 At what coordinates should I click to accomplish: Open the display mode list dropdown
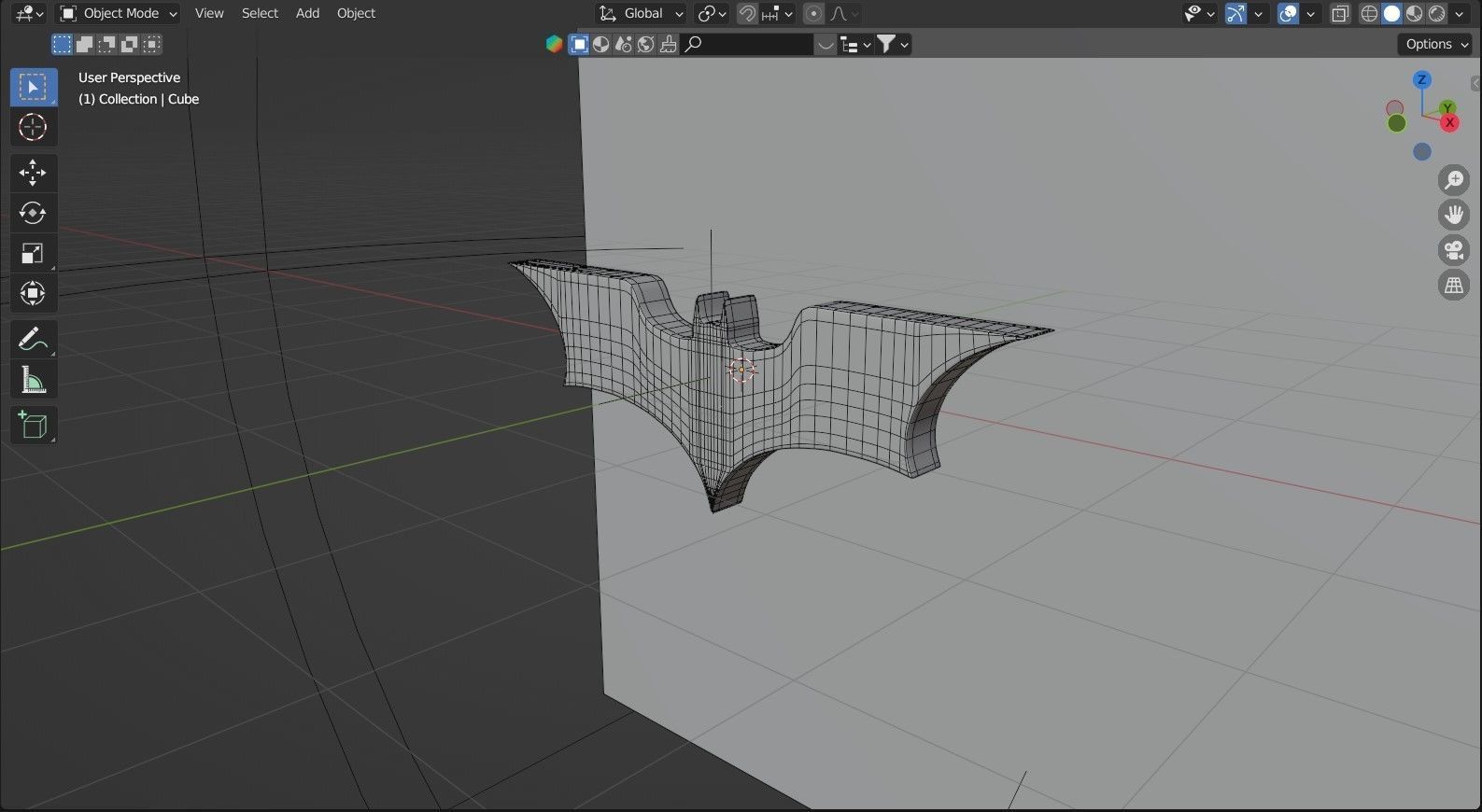click(856, 44)
